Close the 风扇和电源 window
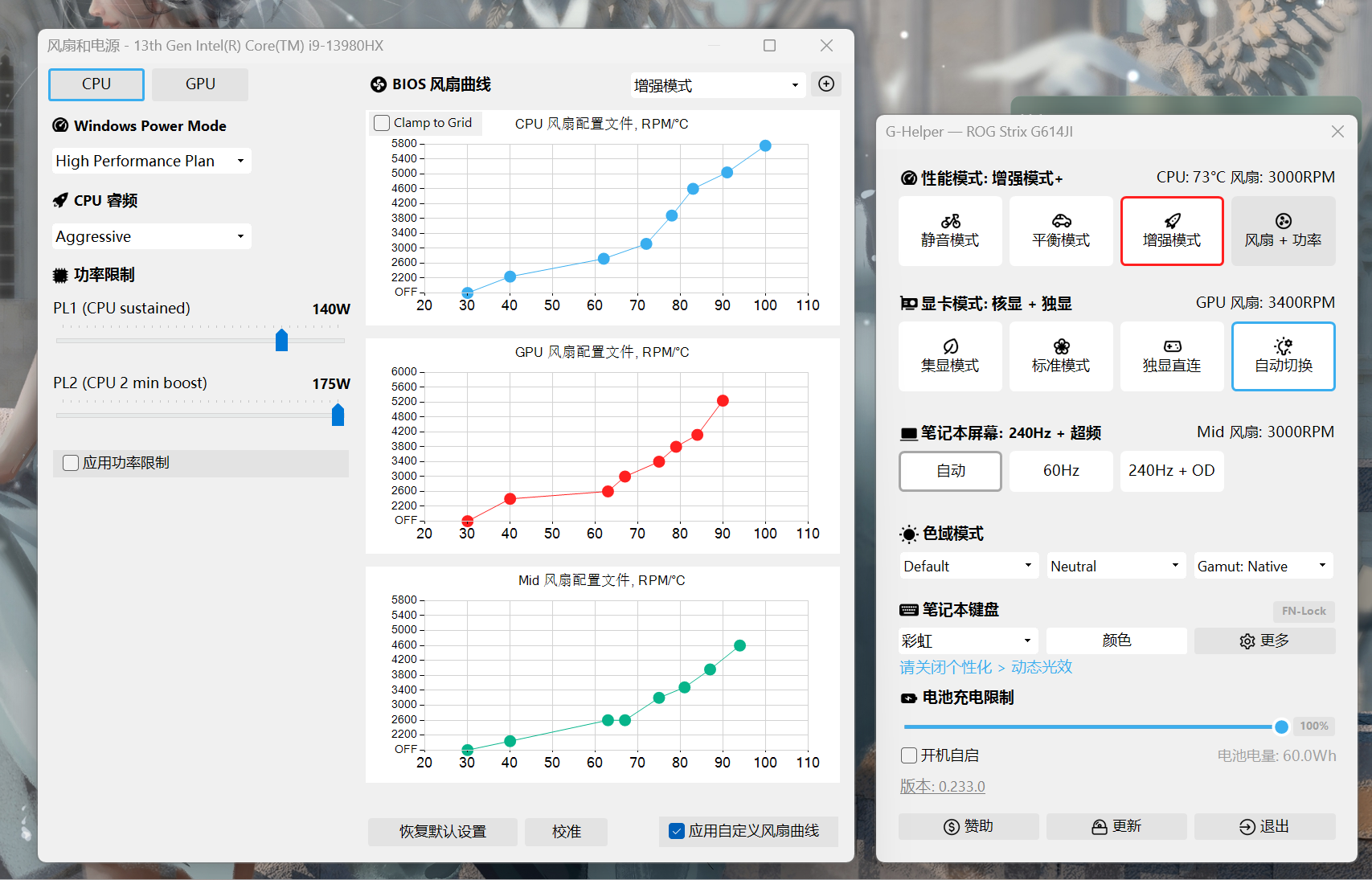1372x880 pixels. click(x=826, y=46)
